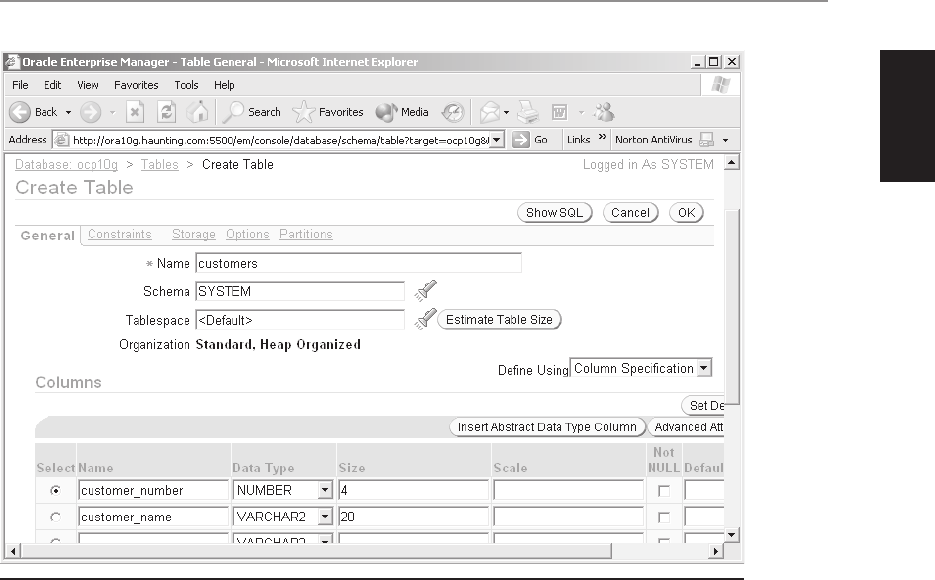The width and height of the screenshot is (935, 580).
Task: Click the Schema field containing SYSTEM
Action: pyautogui.click(x=300, y=291)
